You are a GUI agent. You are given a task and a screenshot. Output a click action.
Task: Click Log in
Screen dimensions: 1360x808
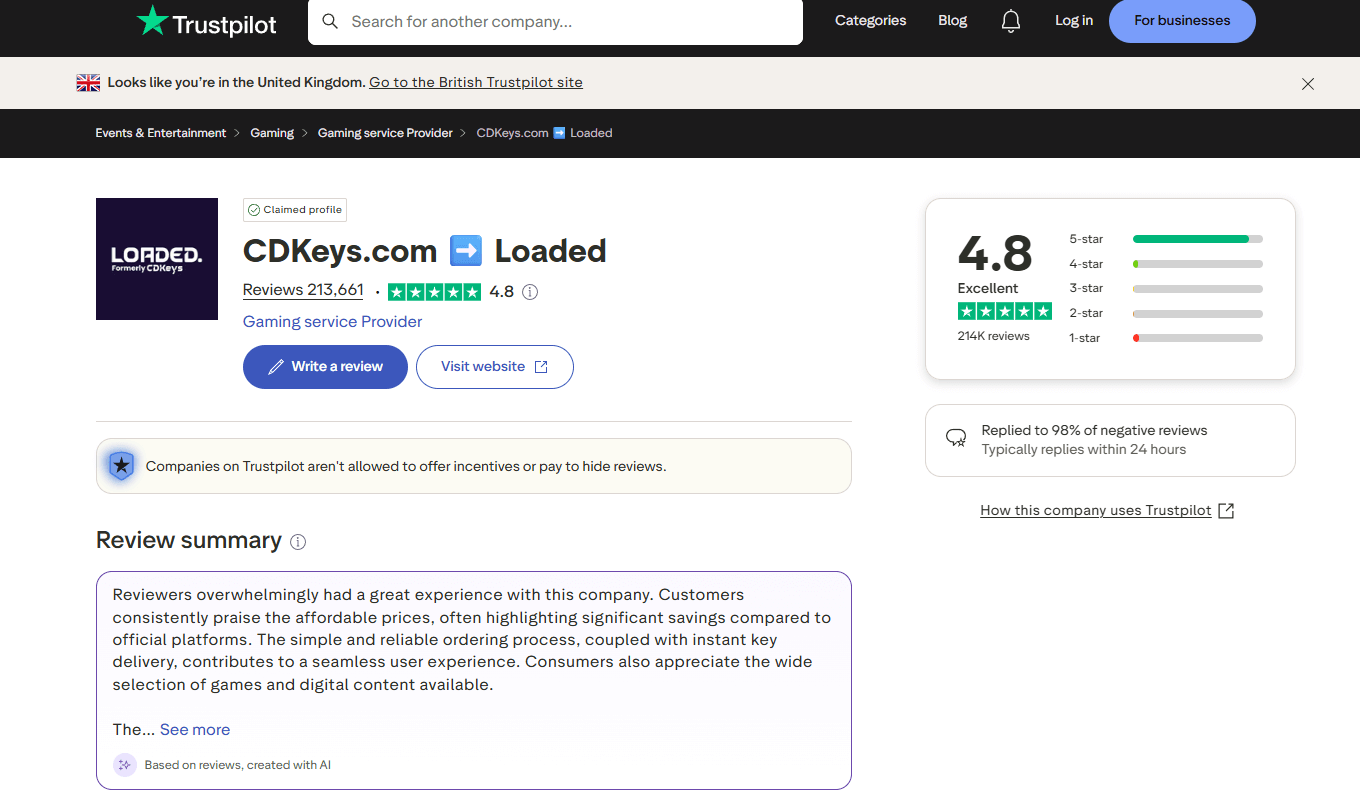pyautogui.click(x=1074, y=20)
